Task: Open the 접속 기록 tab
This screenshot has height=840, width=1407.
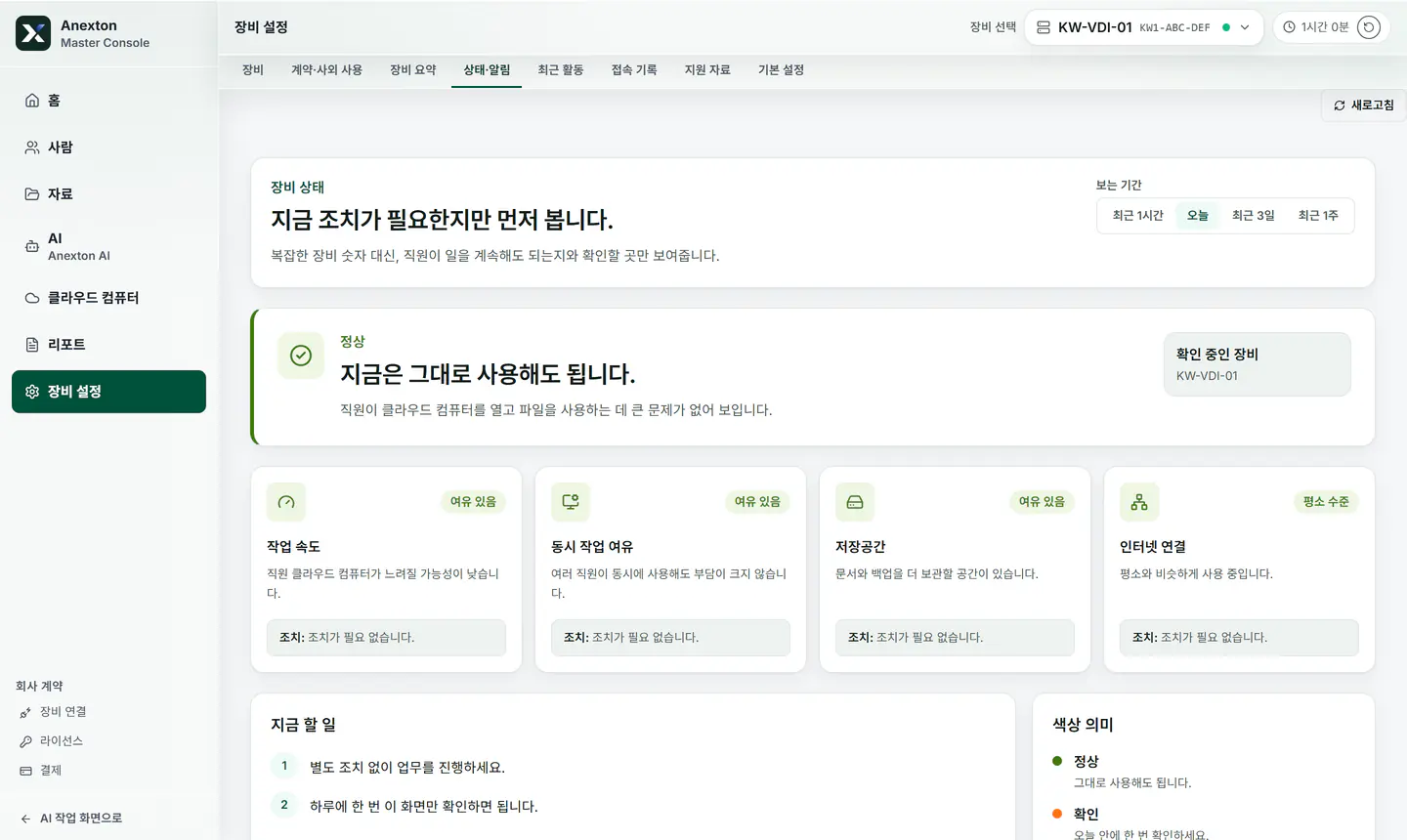Action: coord(634,70)
